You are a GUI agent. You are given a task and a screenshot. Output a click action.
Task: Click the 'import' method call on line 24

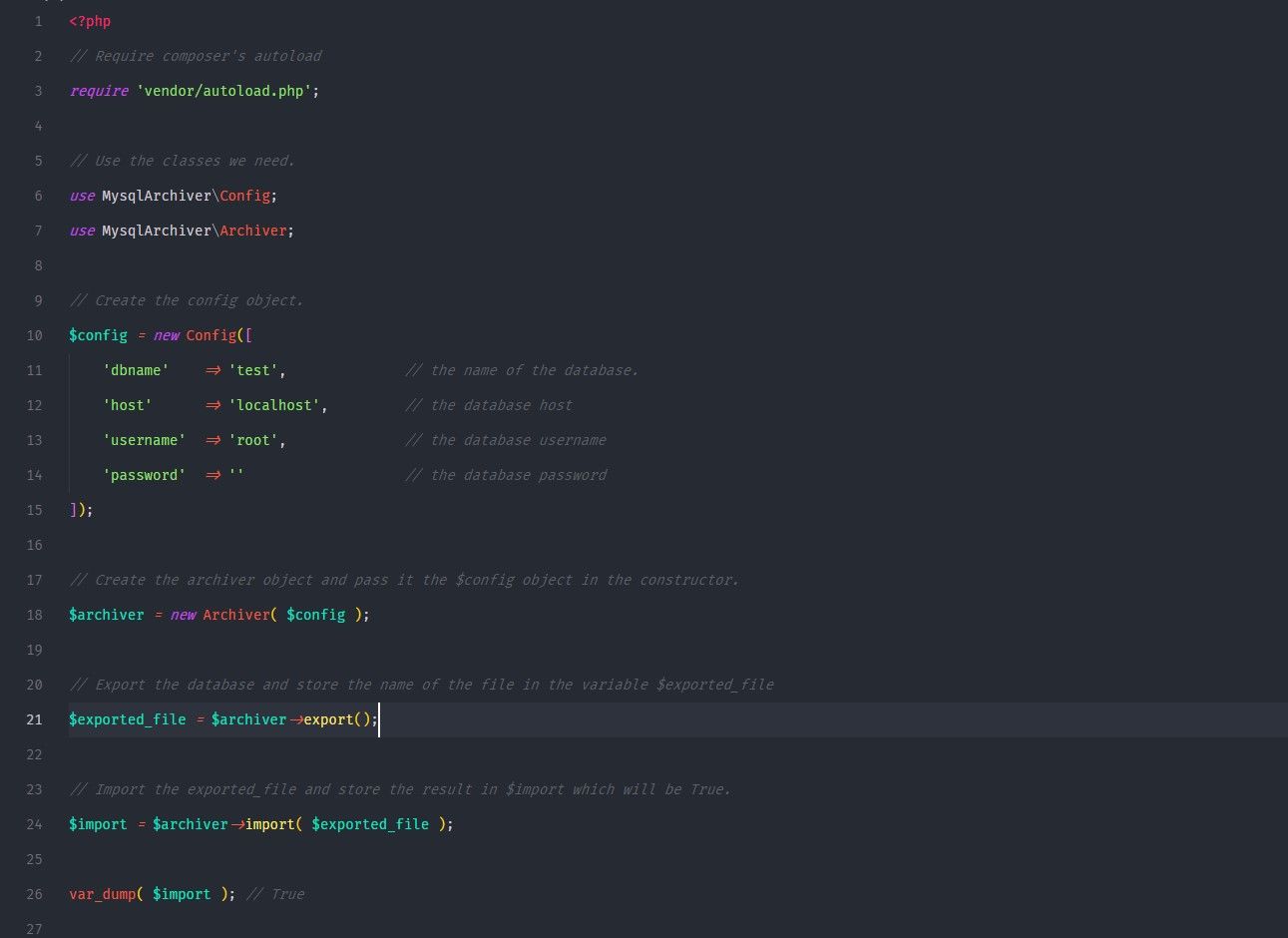270,824
